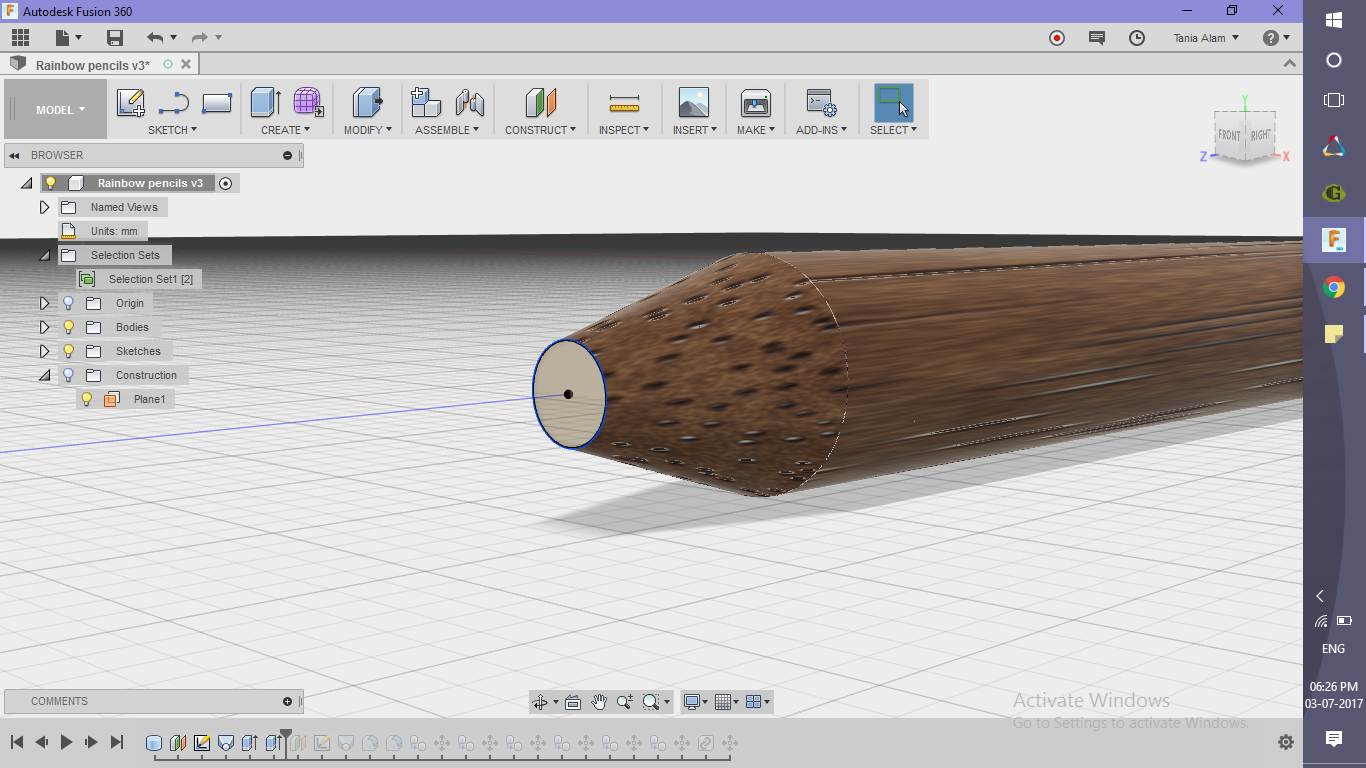1366x768 pixels.
Task: Select the spline sketch tool icon
Action: pos(174,103)
